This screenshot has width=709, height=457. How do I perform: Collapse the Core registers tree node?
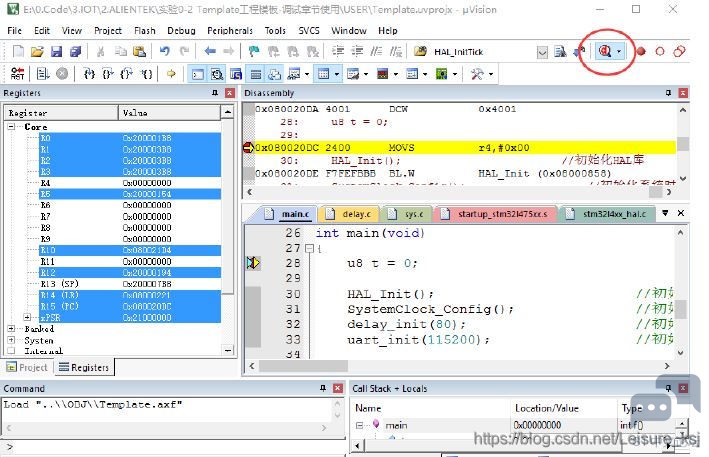tap(11, 127)
